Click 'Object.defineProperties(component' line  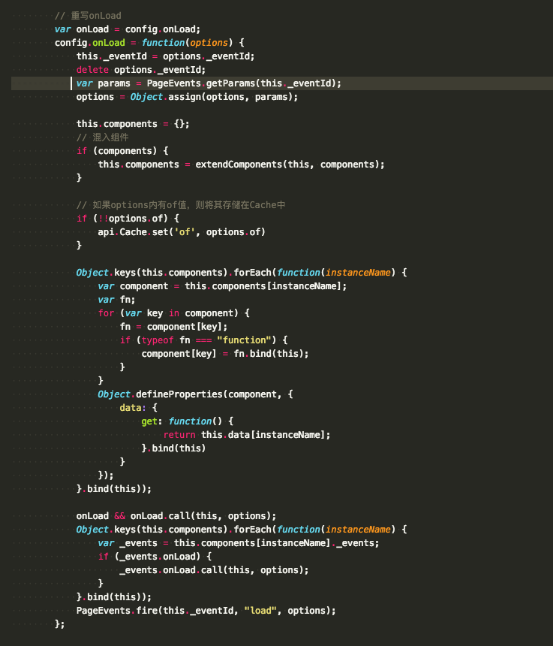click(x=195, y=394)
